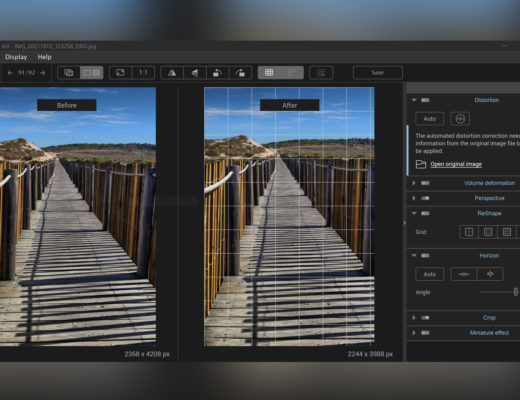520x400 pixels.
Task: Expand the Crop section
Action: click(x=414, y=318)
